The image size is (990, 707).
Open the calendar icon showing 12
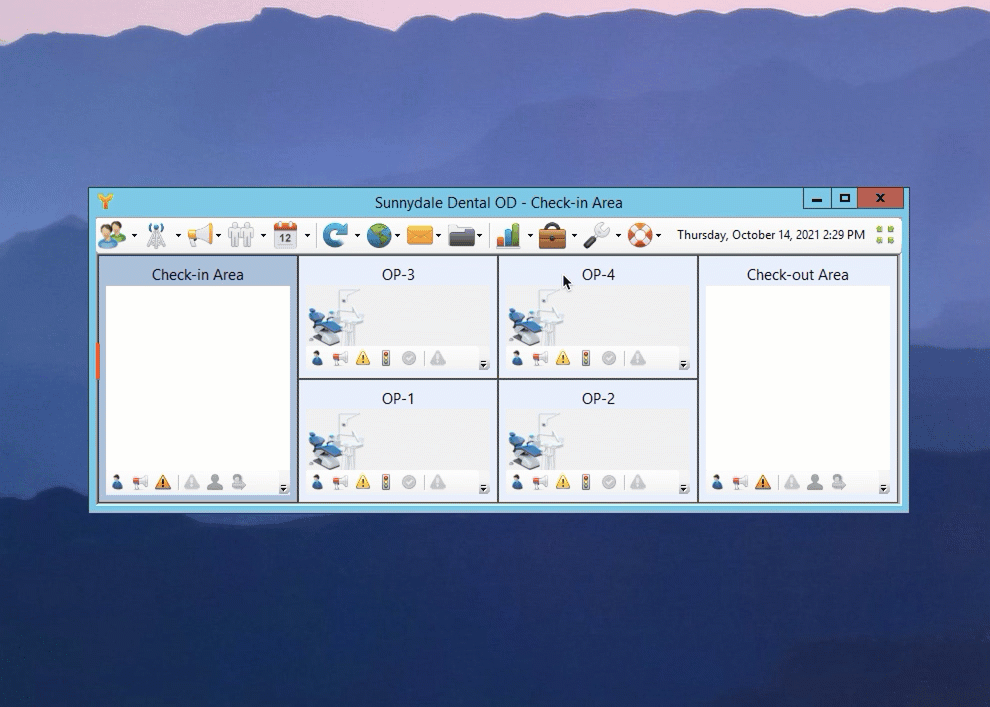[x=285, y=235]
